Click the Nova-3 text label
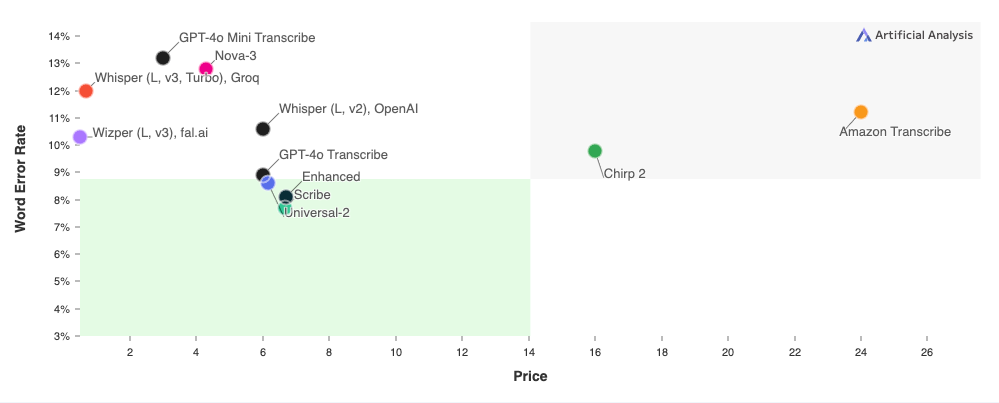 [x=236, y=55]
